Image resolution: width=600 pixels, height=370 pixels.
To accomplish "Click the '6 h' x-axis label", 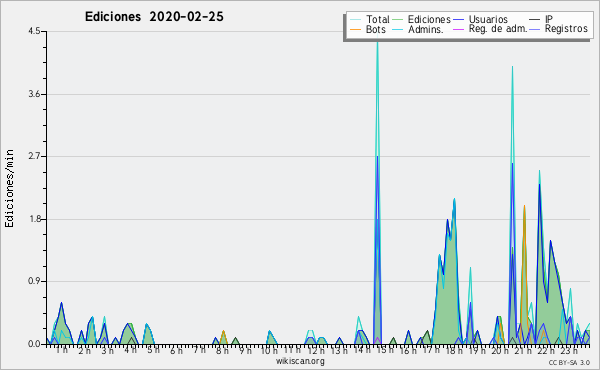I will pos(176,350).
